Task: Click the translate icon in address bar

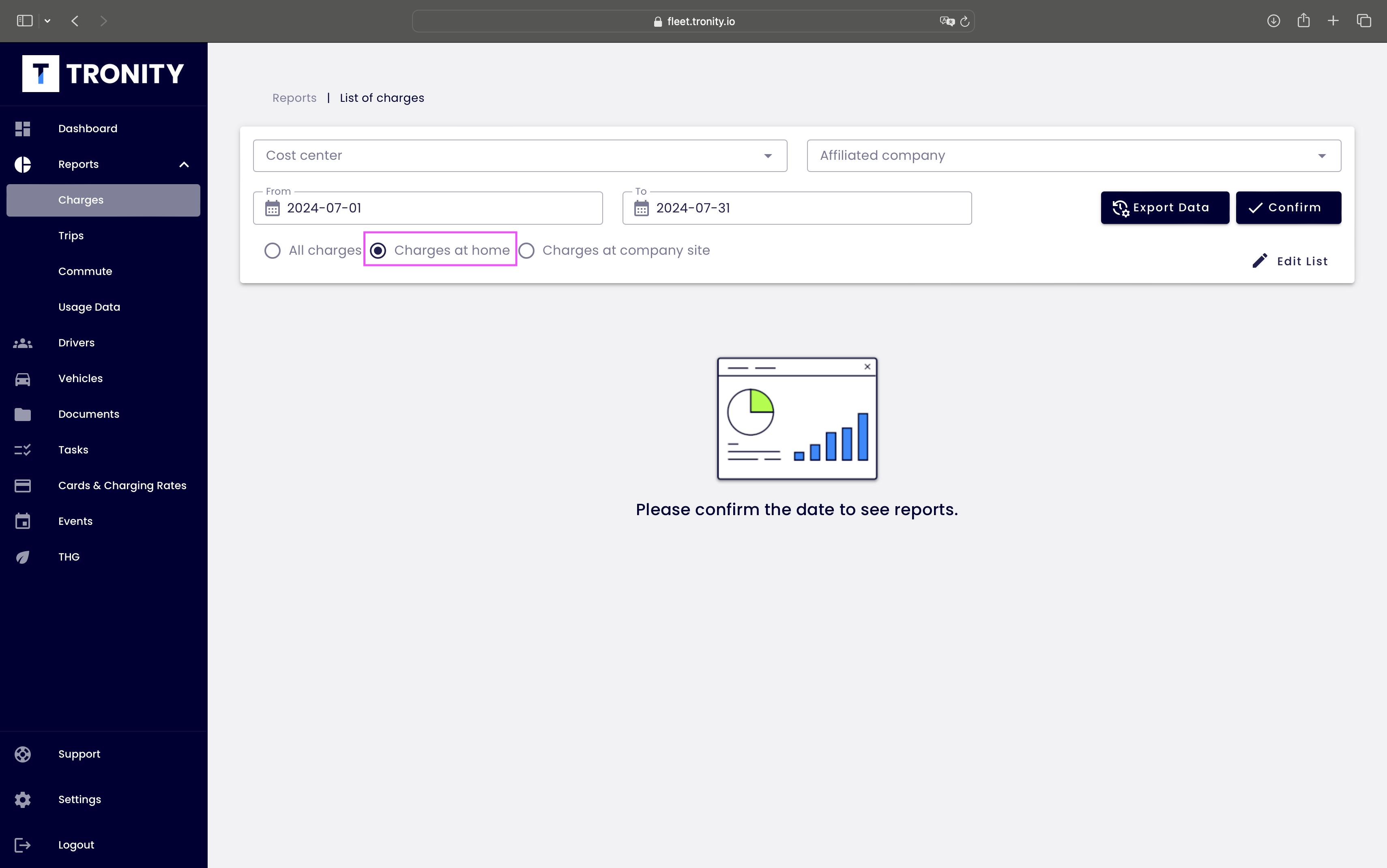Action: point(947,21)
